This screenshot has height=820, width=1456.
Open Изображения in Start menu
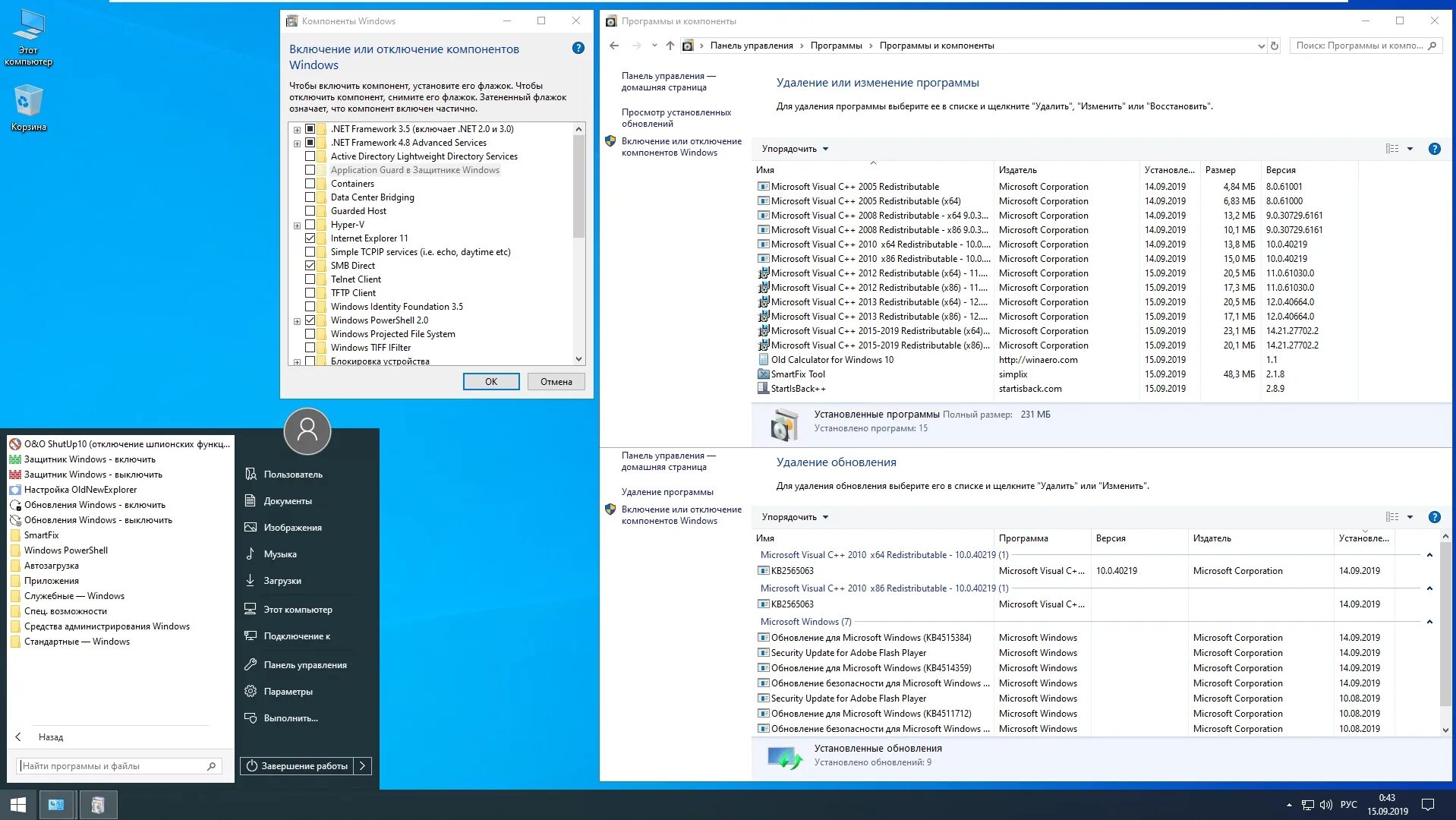[292, 528]
